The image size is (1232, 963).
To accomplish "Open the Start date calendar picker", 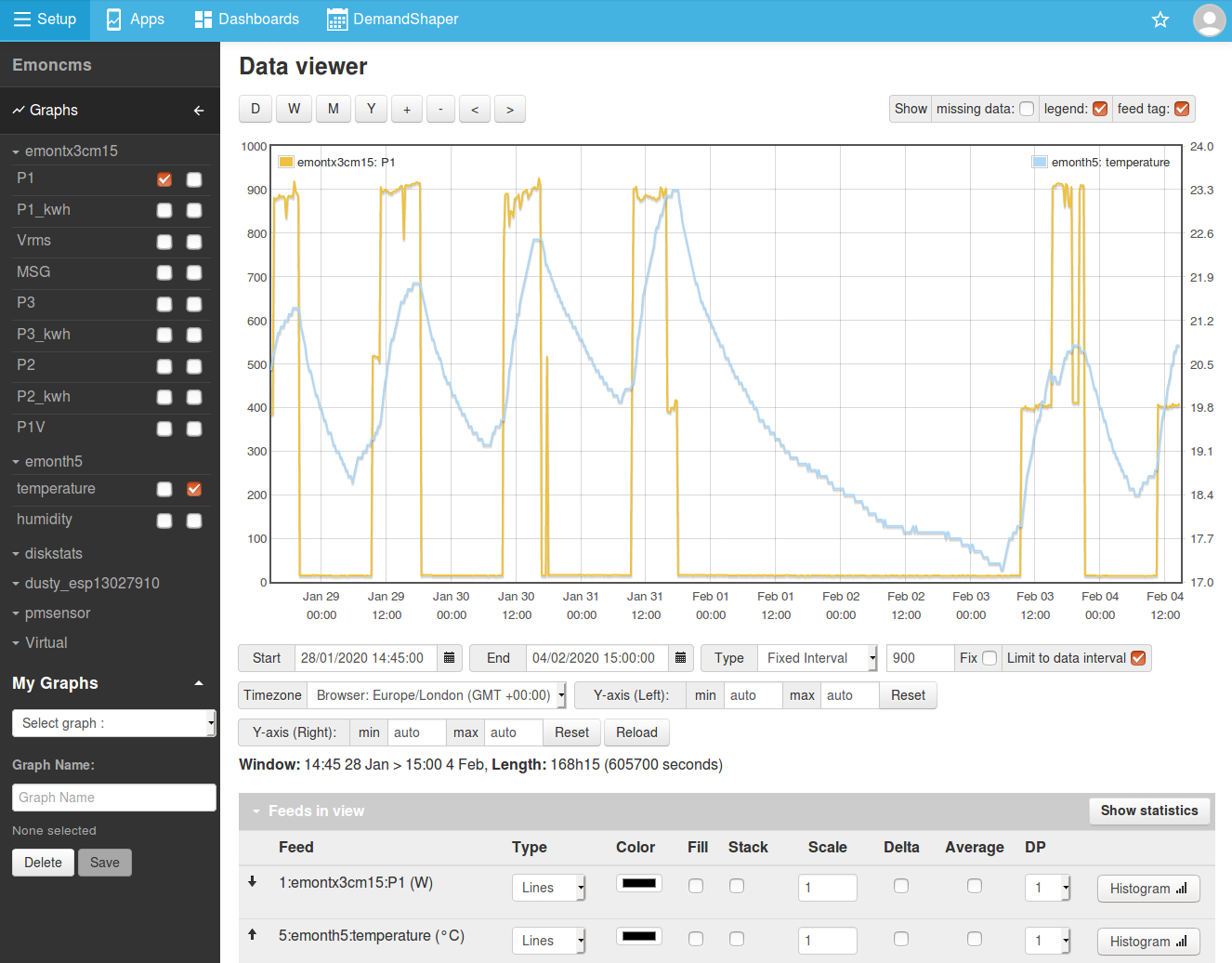I will pyautogui.click(x=449, y=658).
